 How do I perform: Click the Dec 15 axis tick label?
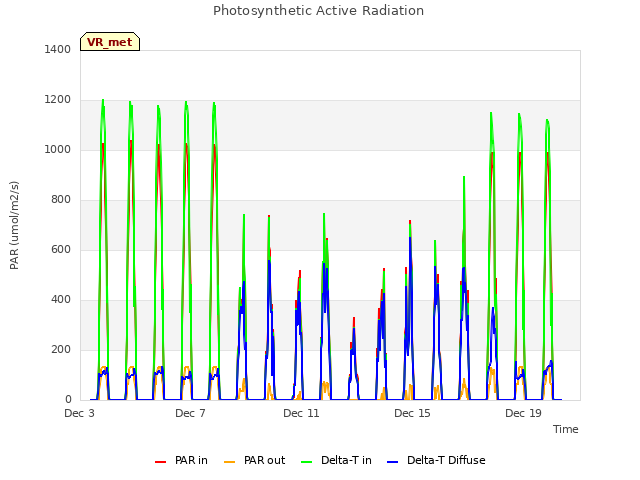pos(412,413)
